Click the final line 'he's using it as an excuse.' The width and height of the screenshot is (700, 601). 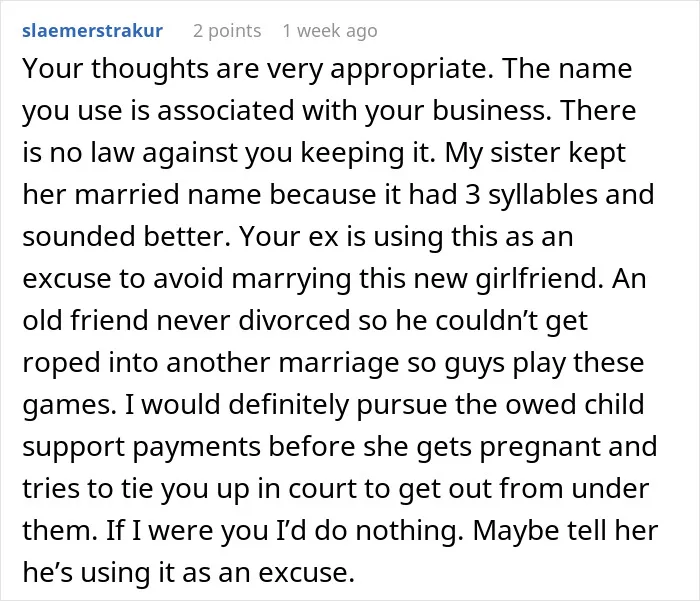pos(188,572)
